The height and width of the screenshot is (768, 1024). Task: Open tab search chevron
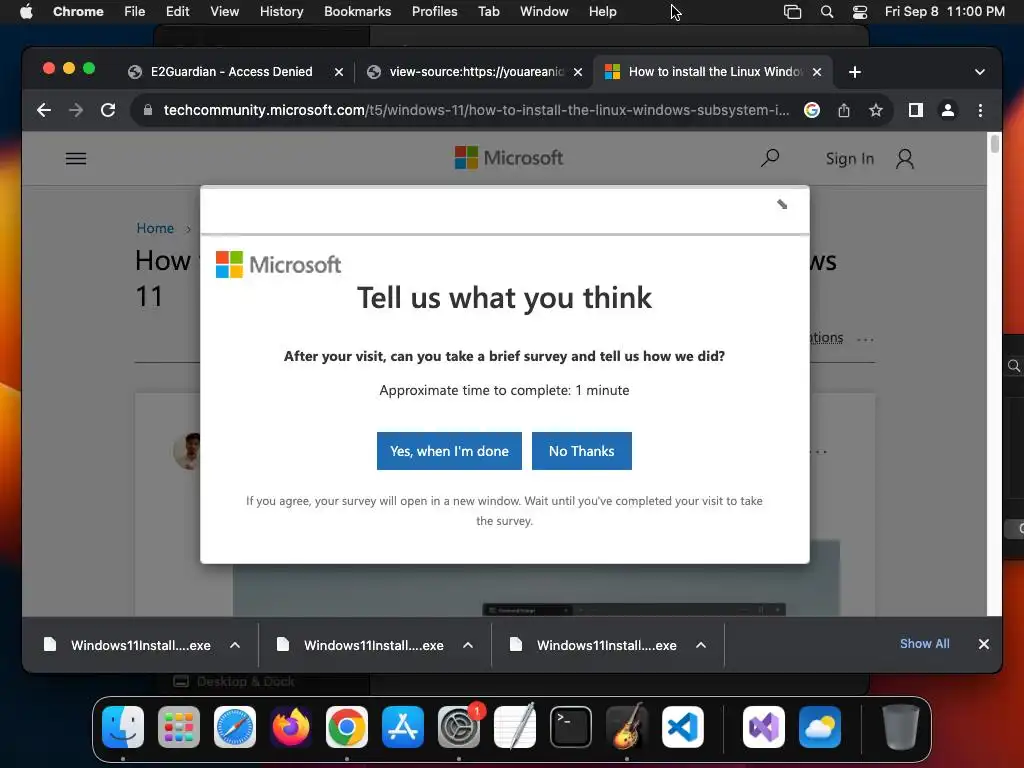coord(980,72)
